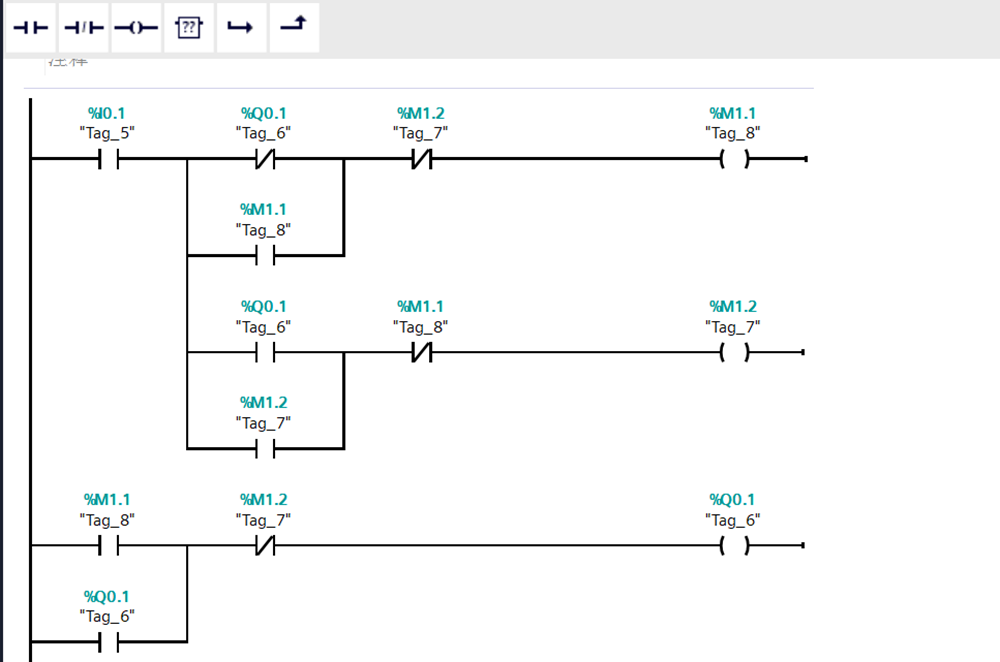Select Tag_6 contact in the bottom-left branch
This screenshot has height=662, width=1000.
[x=108, y=641]
